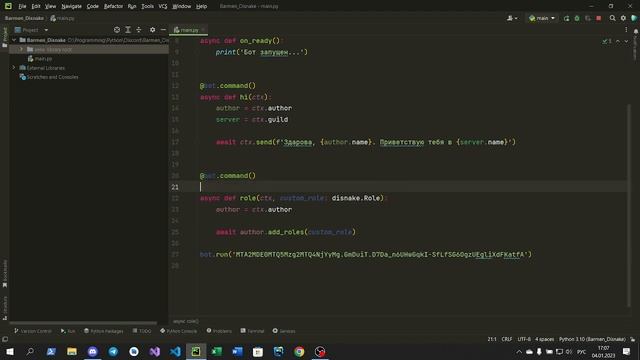Open the Problems tool window
640x360 pixels.
pyautogui.click(x=219, y=331)
